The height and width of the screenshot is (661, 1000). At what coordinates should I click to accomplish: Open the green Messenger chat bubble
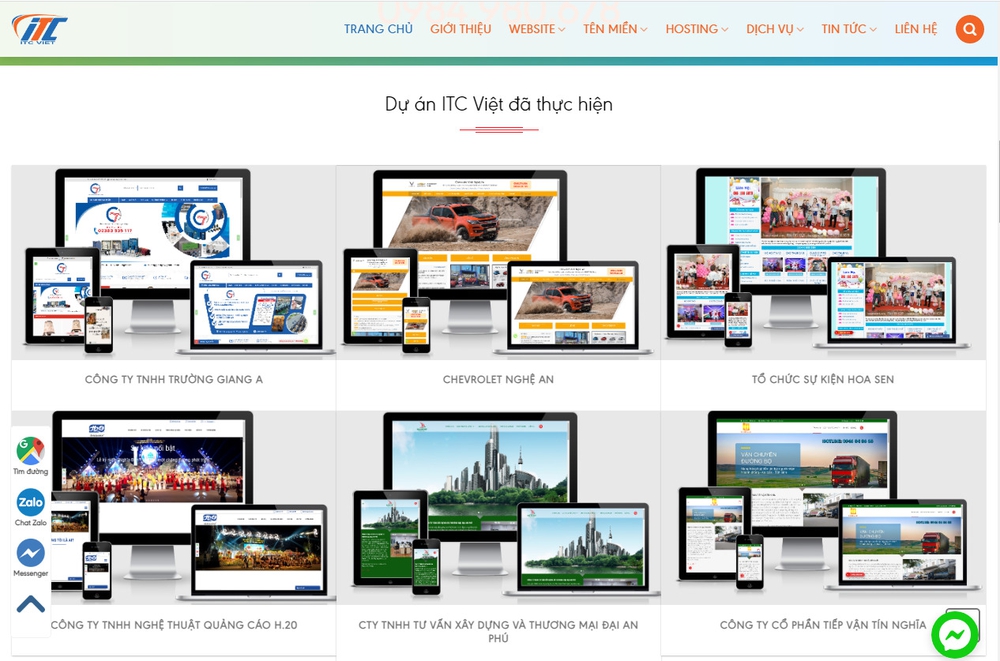point(955,635)
